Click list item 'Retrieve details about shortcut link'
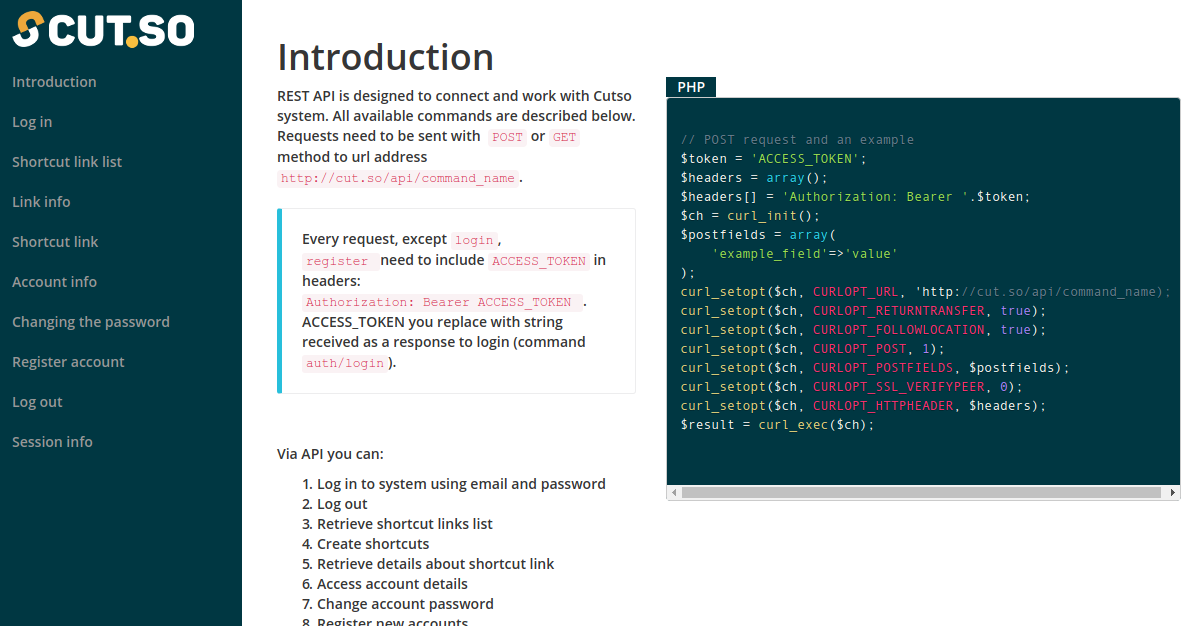This screenshot has height=626, width=1202. 435,564
